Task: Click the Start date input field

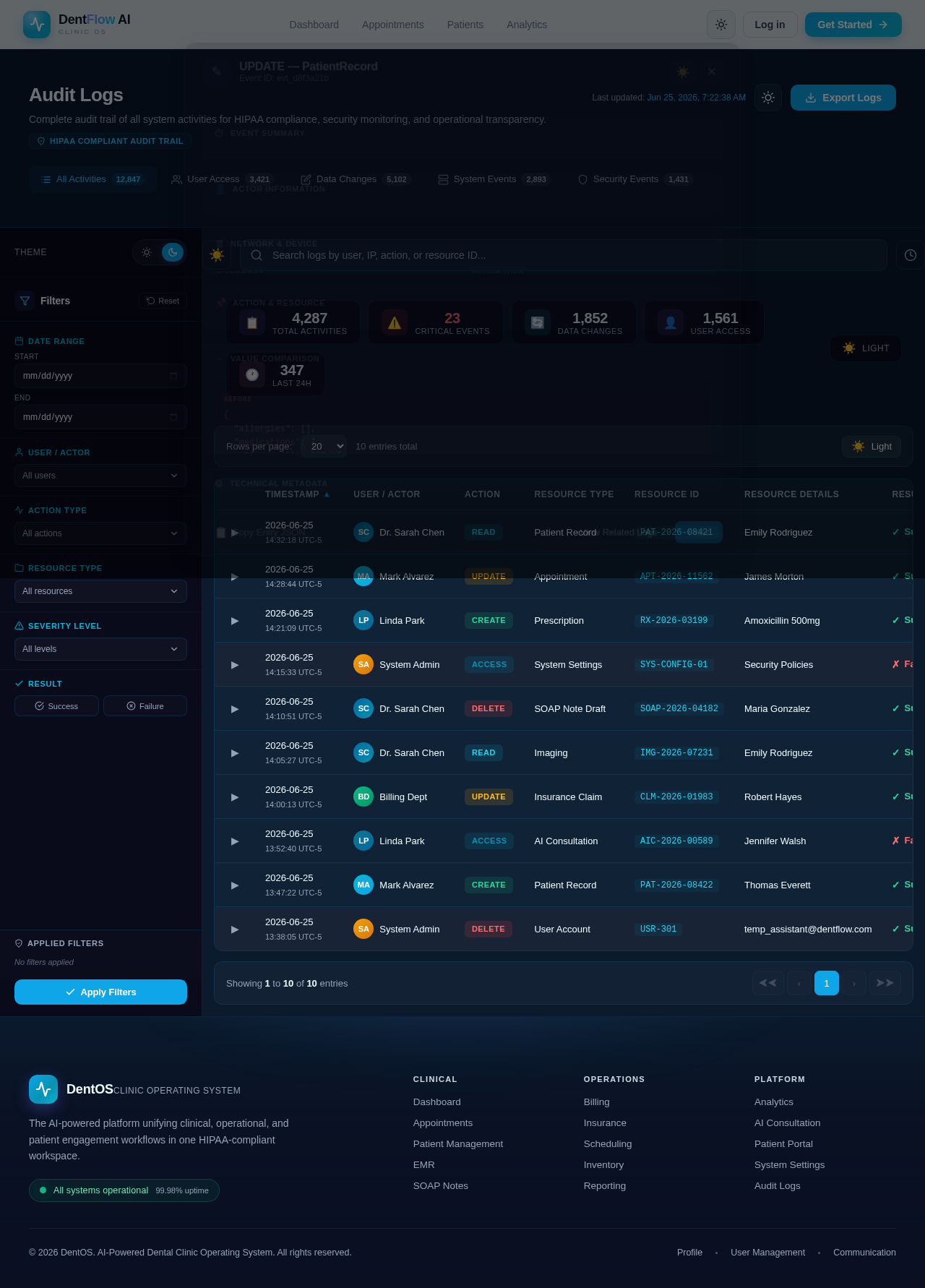Action: pos(100,376)
